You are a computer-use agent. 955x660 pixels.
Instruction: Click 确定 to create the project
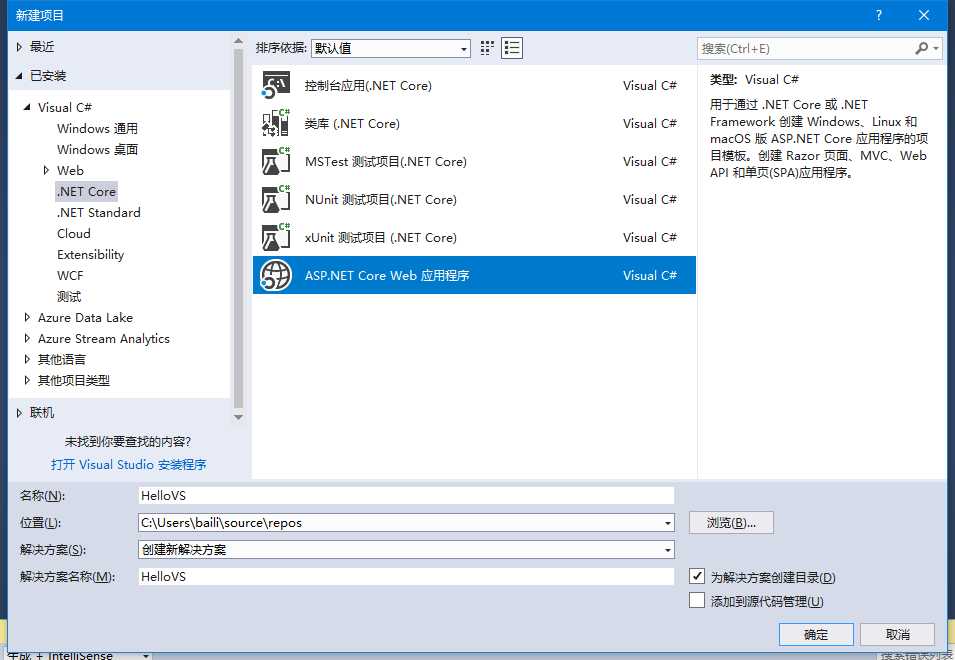pos(816,634)
